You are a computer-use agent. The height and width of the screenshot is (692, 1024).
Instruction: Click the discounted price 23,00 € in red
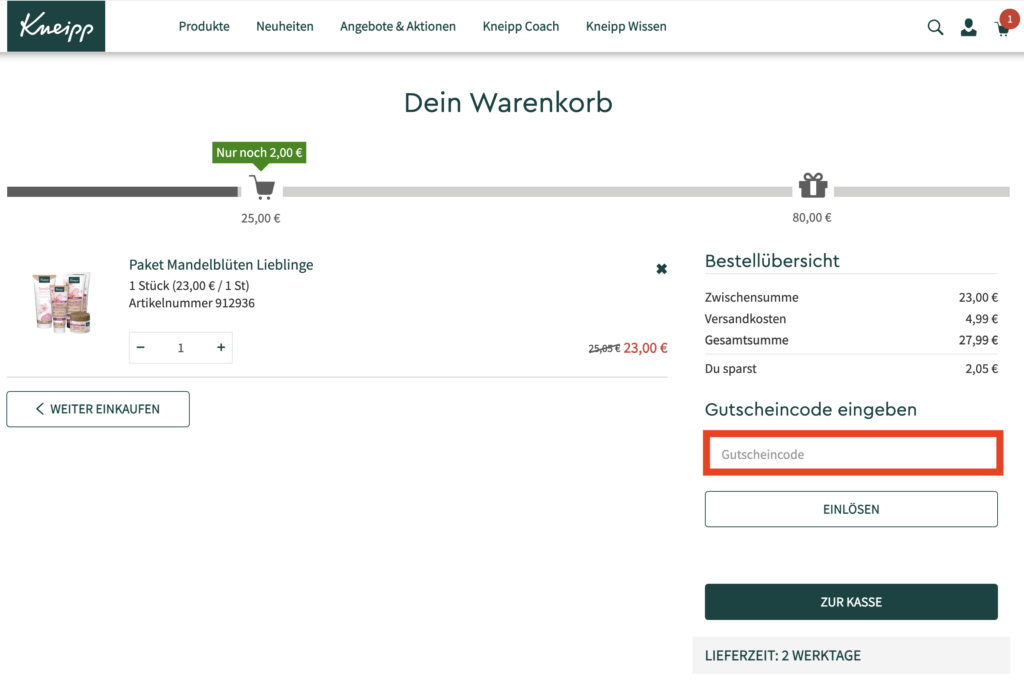tap(645, 348)
